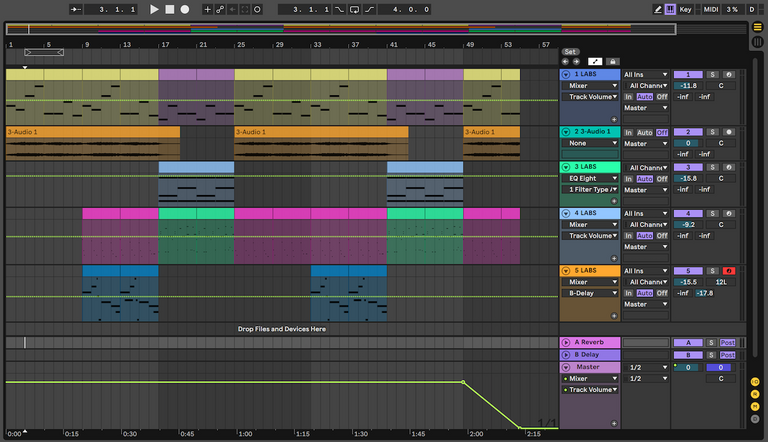Toggle the Punch-In switch icon

pos(339,9)
